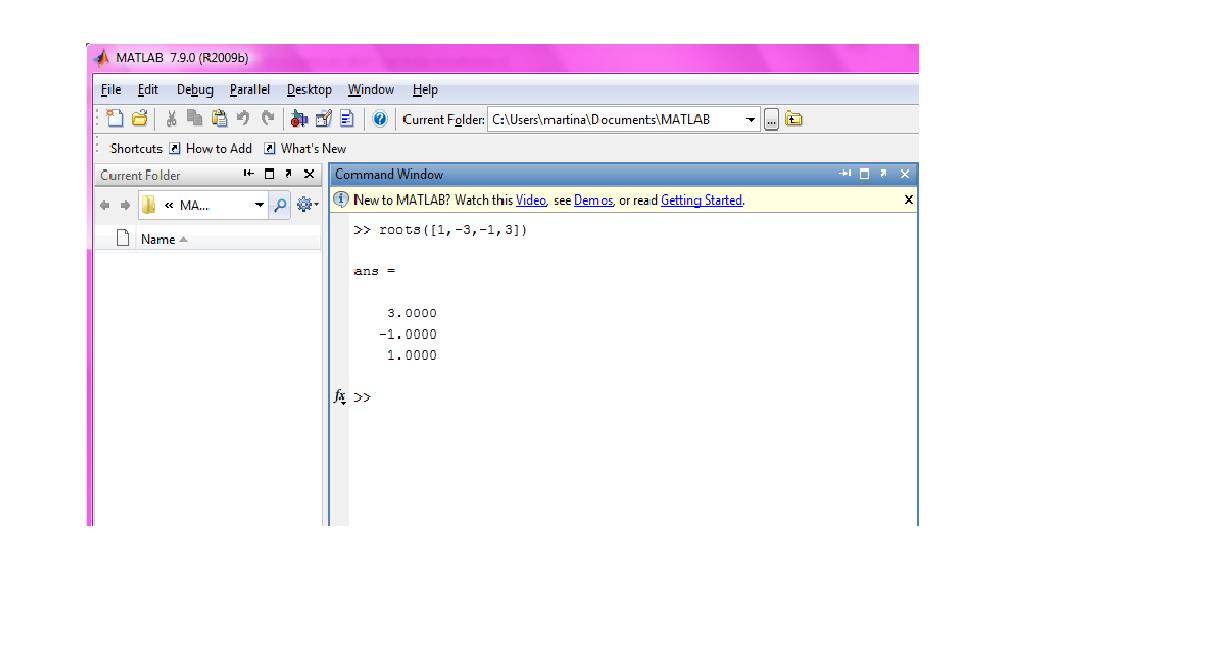
Task: Go up one folder level icon
Action: coord(794,119)
